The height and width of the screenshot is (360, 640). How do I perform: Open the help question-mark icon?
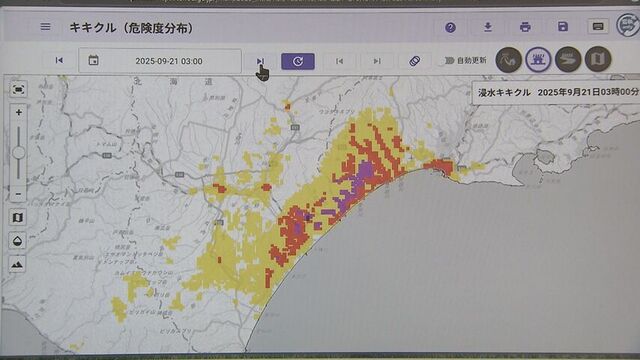(450, 27)
